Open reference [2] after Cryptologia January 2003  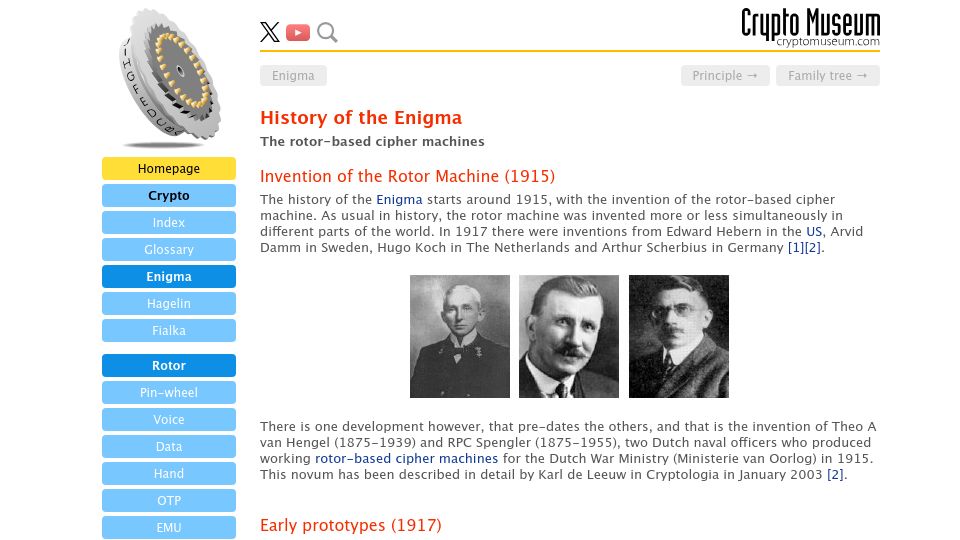click(x=835, y=474)
